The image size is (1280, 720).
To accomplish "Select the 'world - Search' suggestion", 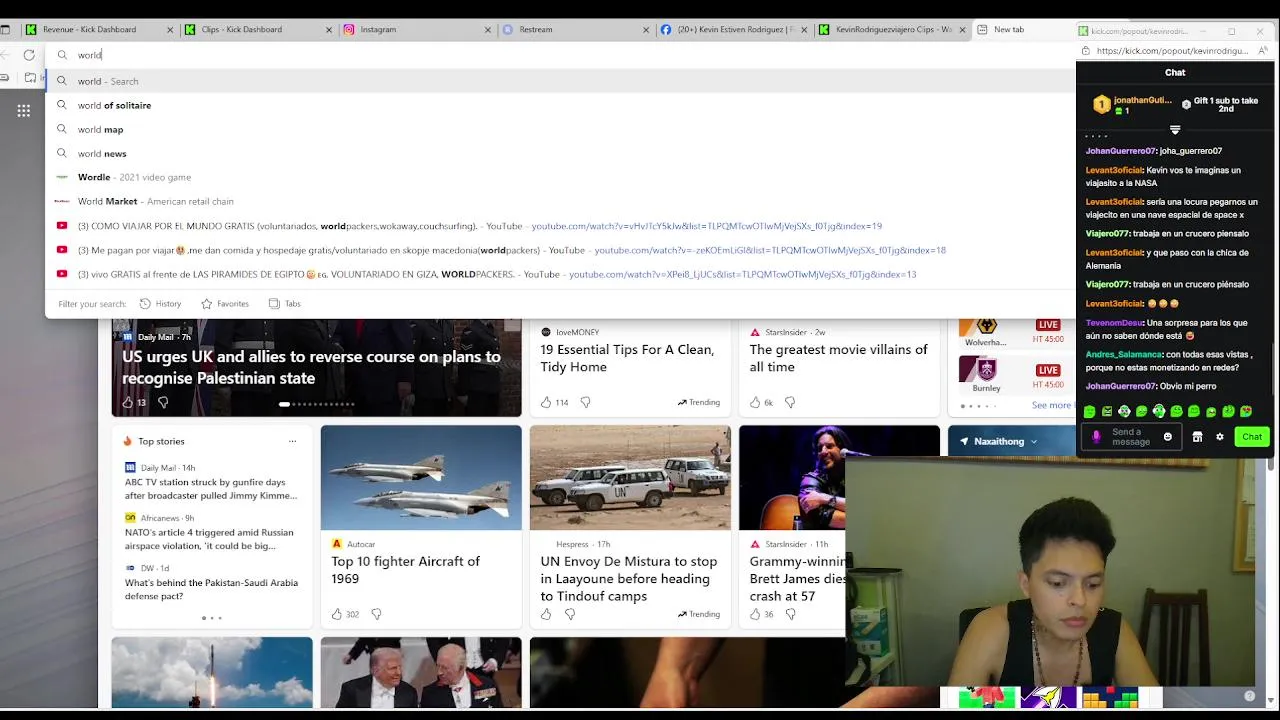I will pyautogui.click(x=560, y=81).
